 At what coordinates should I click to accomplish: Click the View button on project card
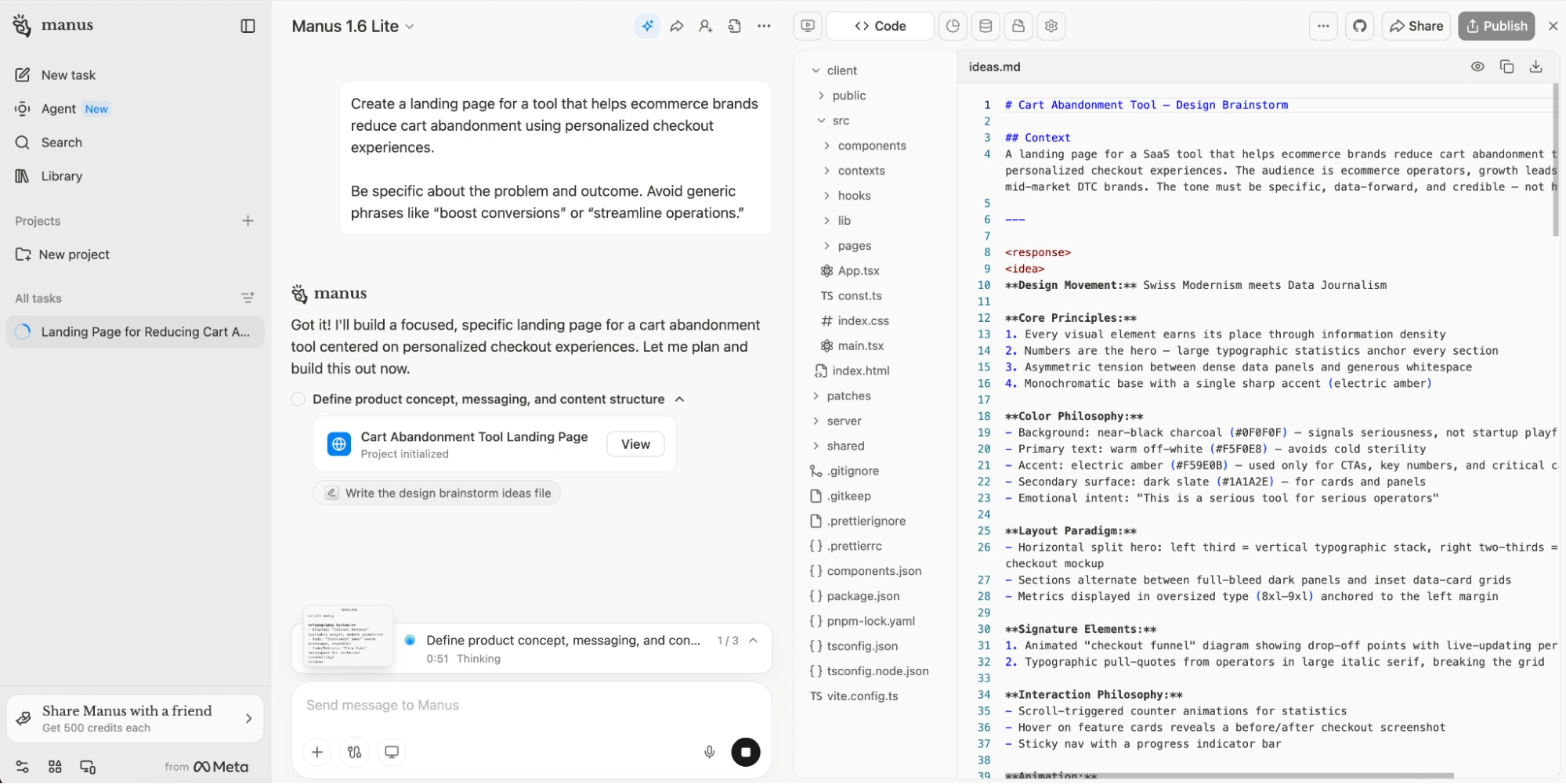tap(635, 444)
